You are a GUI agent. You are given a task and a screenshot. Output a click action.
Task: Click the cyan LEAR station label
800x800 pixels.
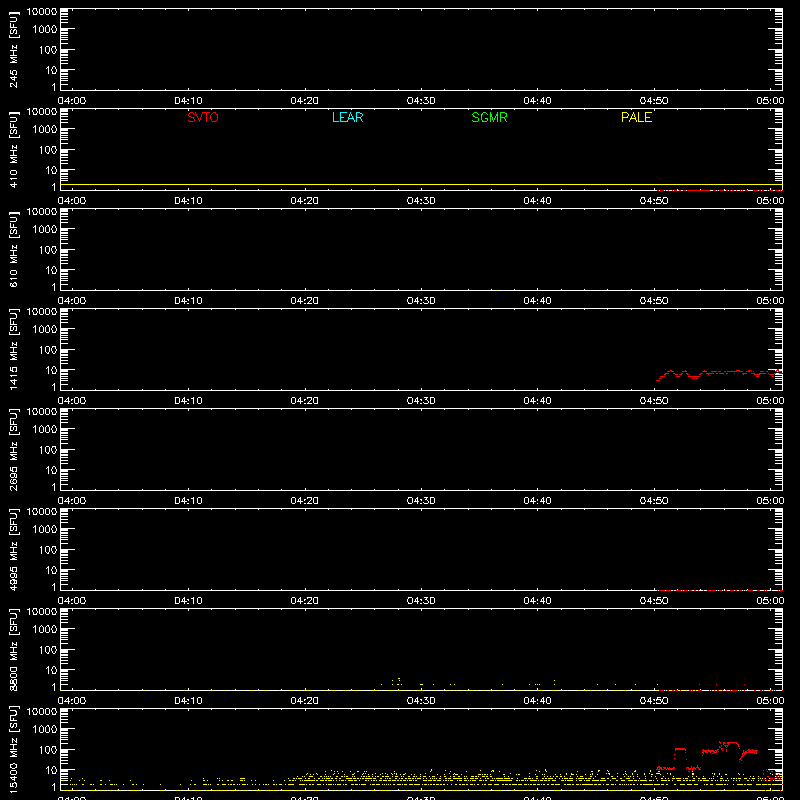pyautogui.click(x=347, y=117)
